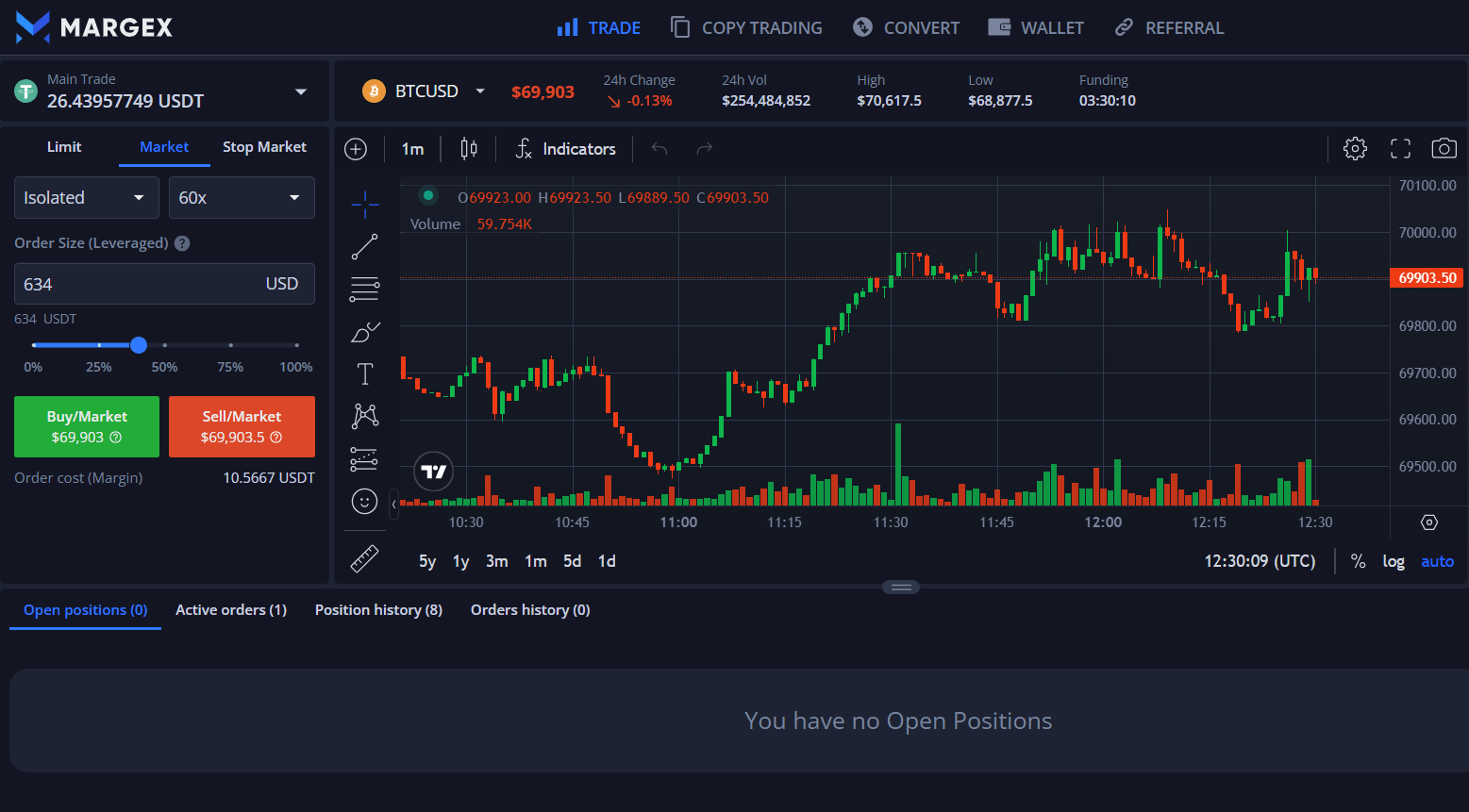
Task: Open the emoji icons tool
Action: click(x=364, y=501)
